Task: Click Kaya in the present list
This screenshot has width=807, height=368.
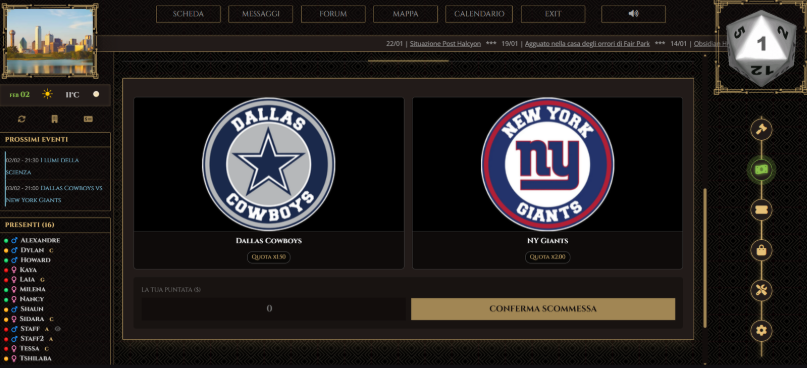Action: click(x=28, y=270)
